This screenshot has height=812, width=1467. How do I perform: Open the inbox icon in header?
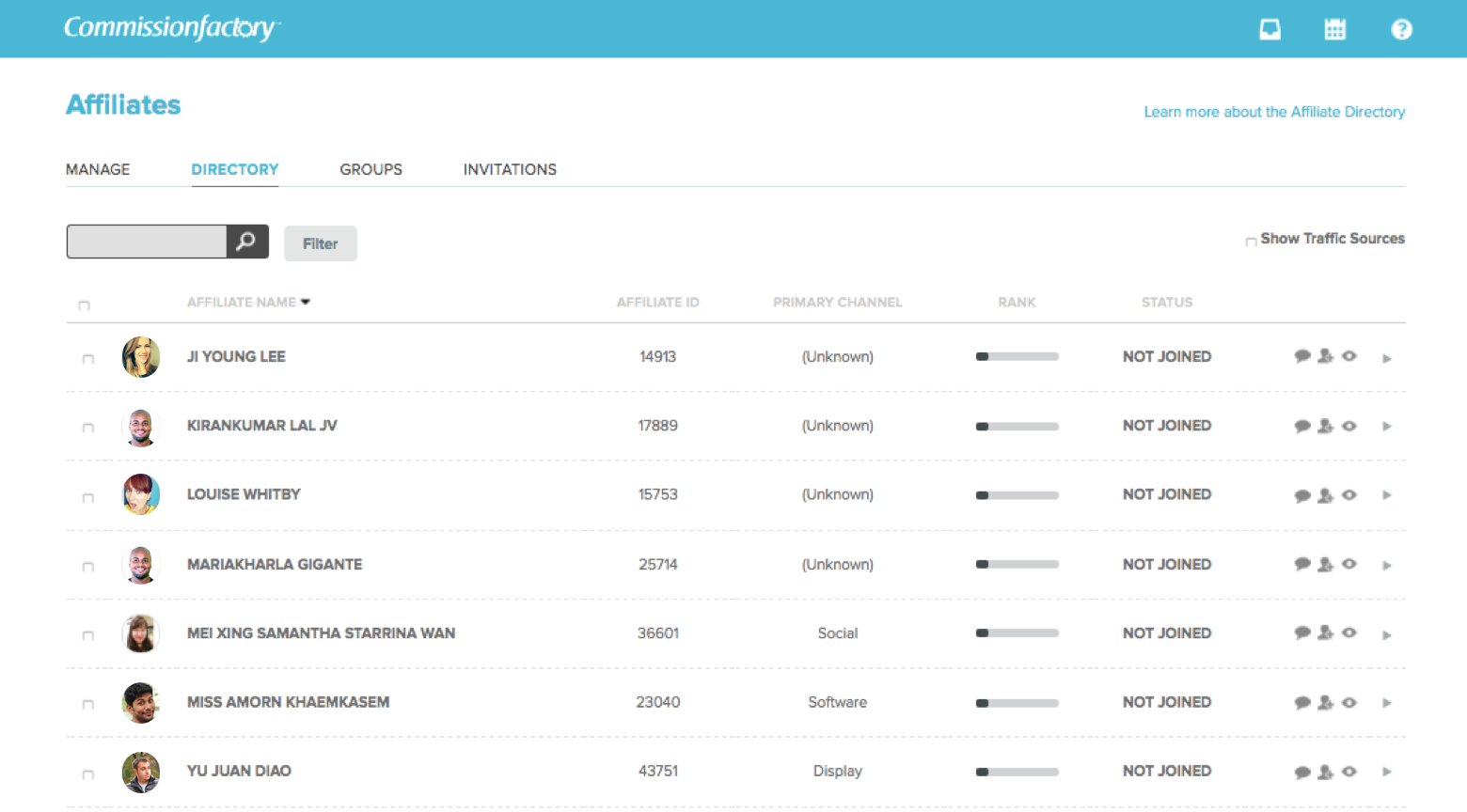1270,29
